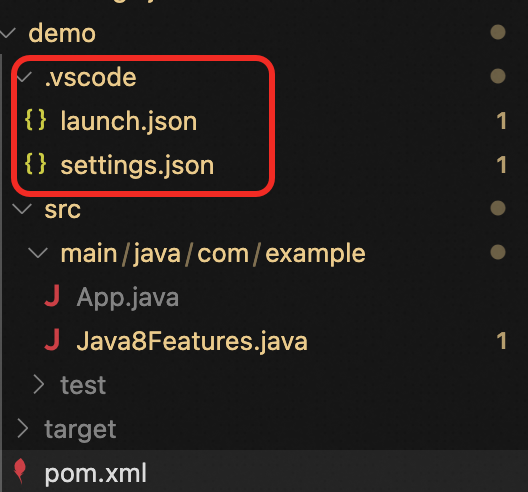Collapse the demo folder
Screen dimensions: 528x492
[x=7, y=33]
